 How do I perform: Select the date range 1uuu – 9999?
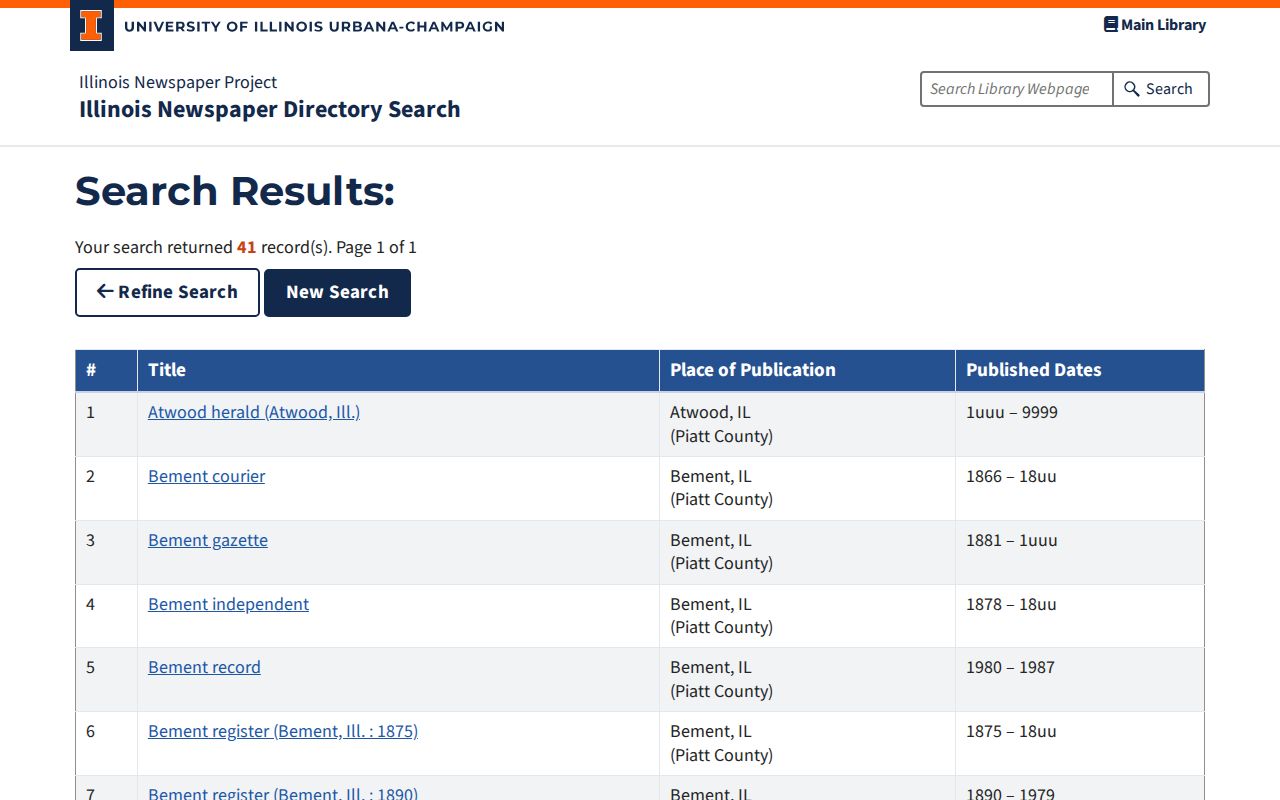(x=1012, y=412)
